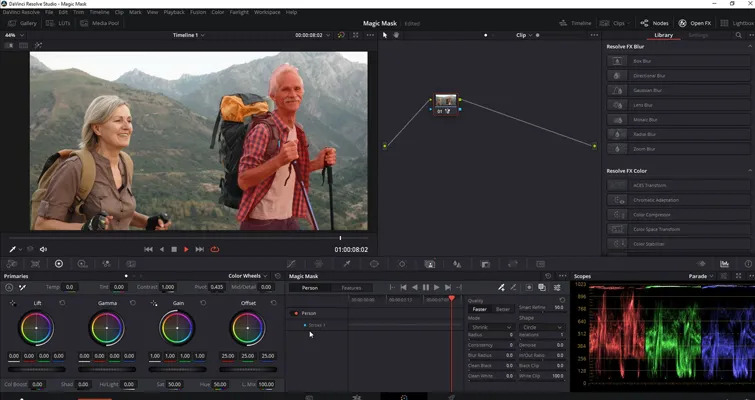755x400 pixels.
Task: Open the Fusion menu
Action: point(197,12)
